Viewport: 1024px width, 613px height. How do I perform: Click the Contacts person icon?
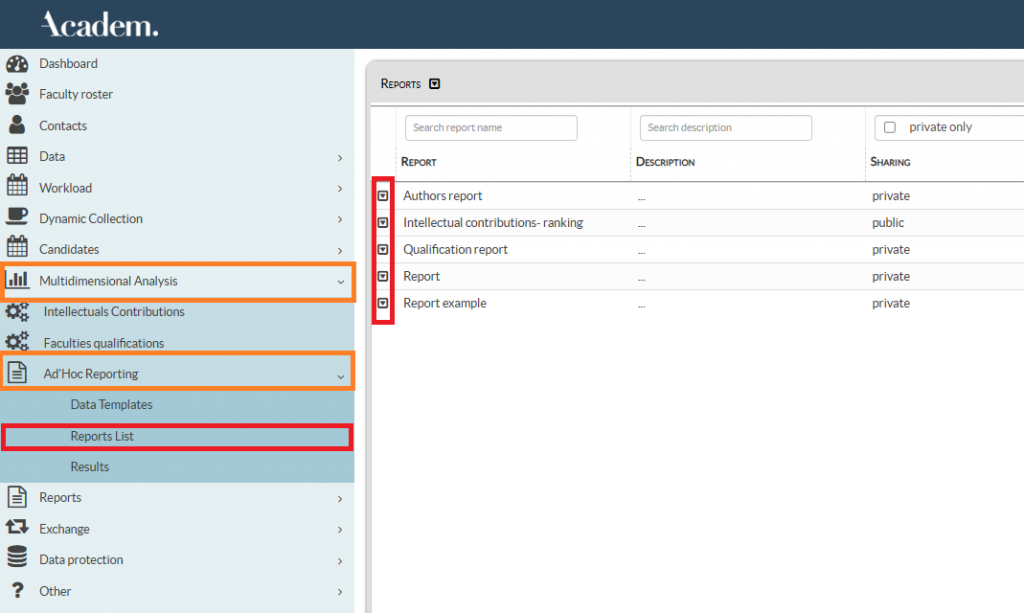(x=17, y=125)
